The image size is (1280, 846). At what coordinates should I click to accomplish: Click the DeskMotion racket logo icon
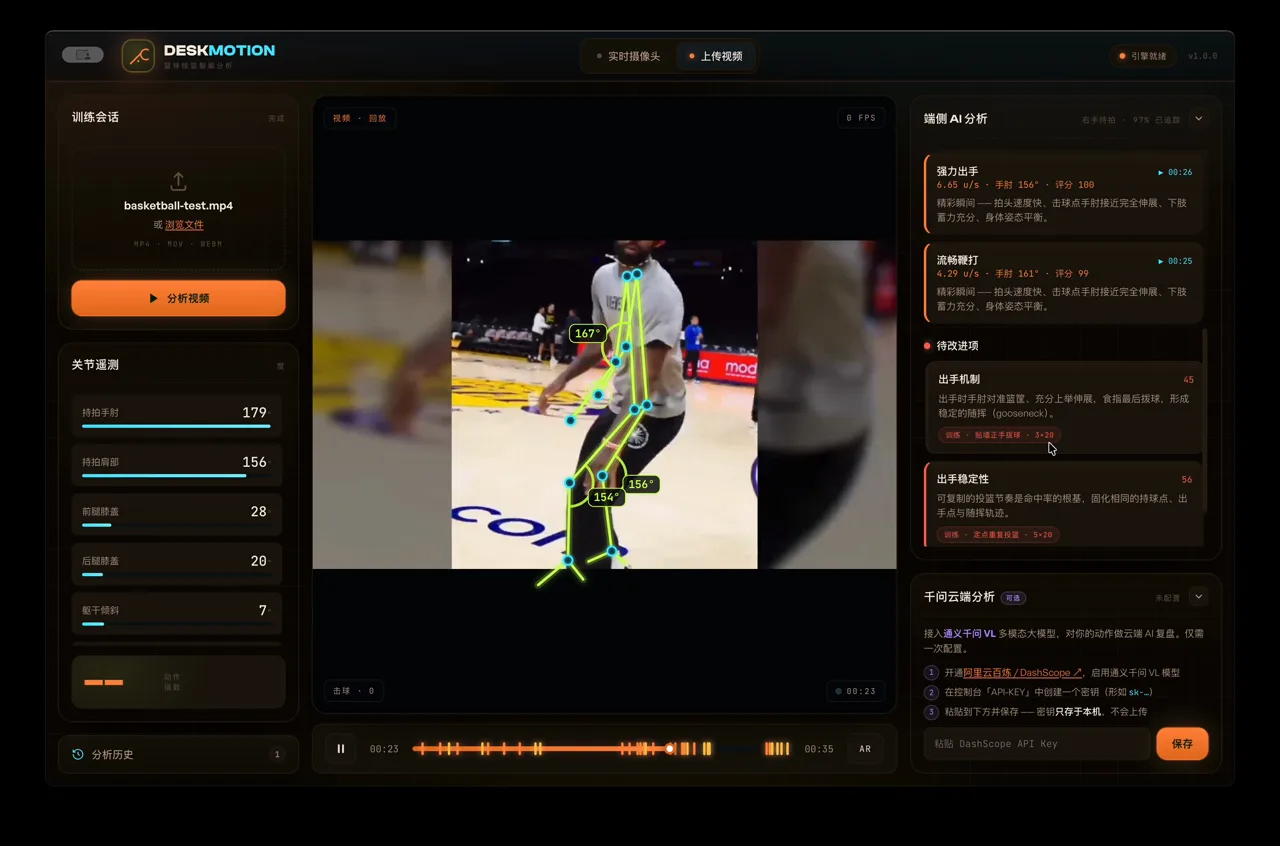click(x=138, y=56)
